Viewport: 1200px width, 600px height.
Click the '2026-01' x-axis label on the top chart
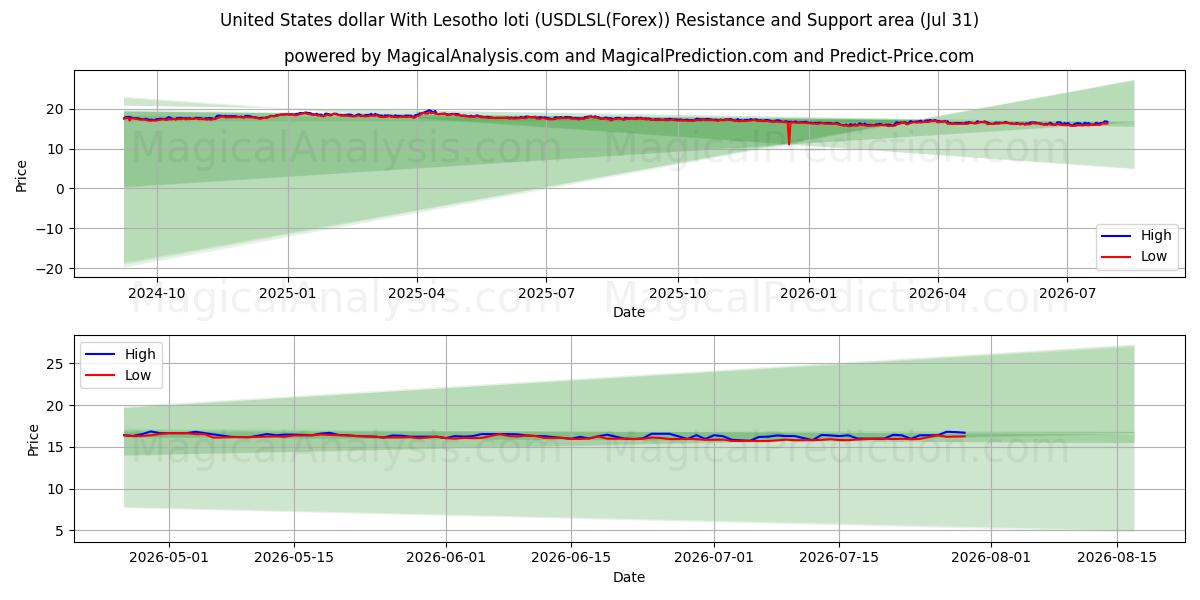tap(808, 294)
